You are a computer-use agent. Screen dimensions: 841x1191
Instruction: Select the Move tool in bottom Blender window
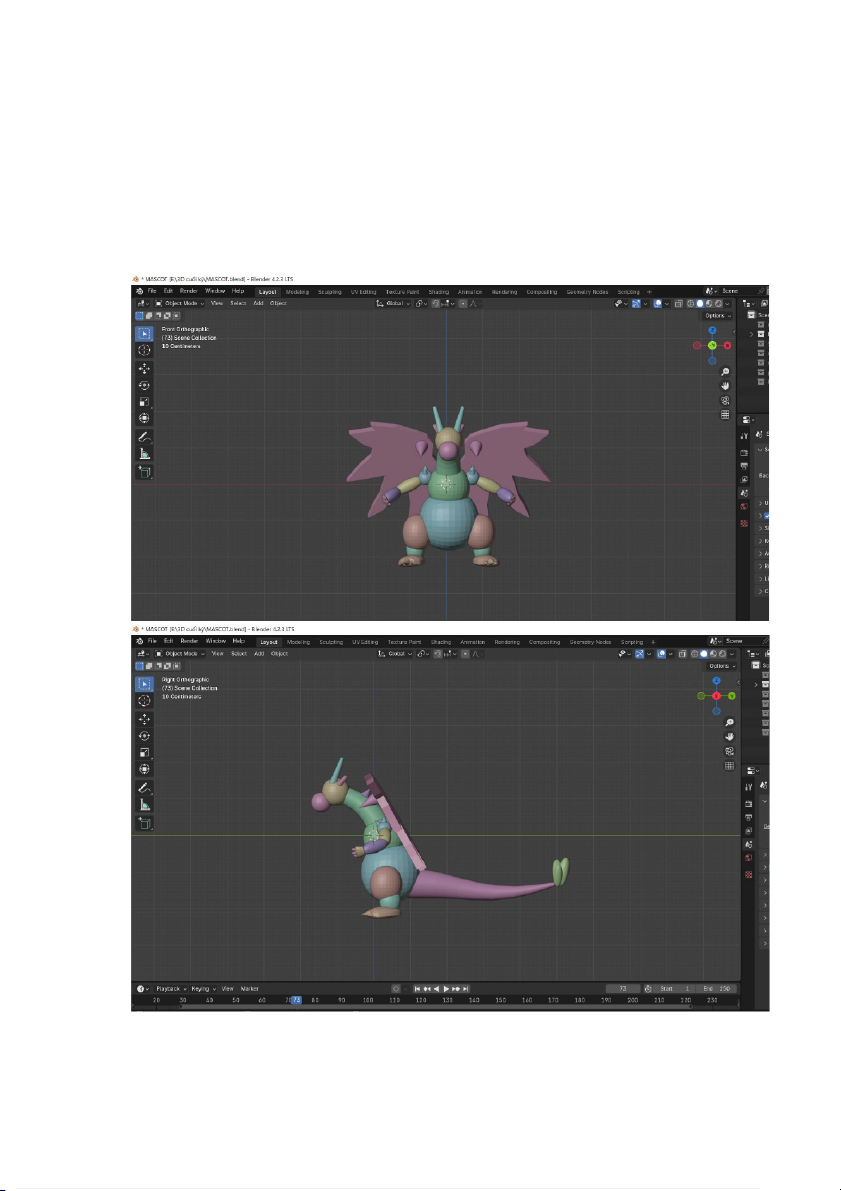point(144,719)
